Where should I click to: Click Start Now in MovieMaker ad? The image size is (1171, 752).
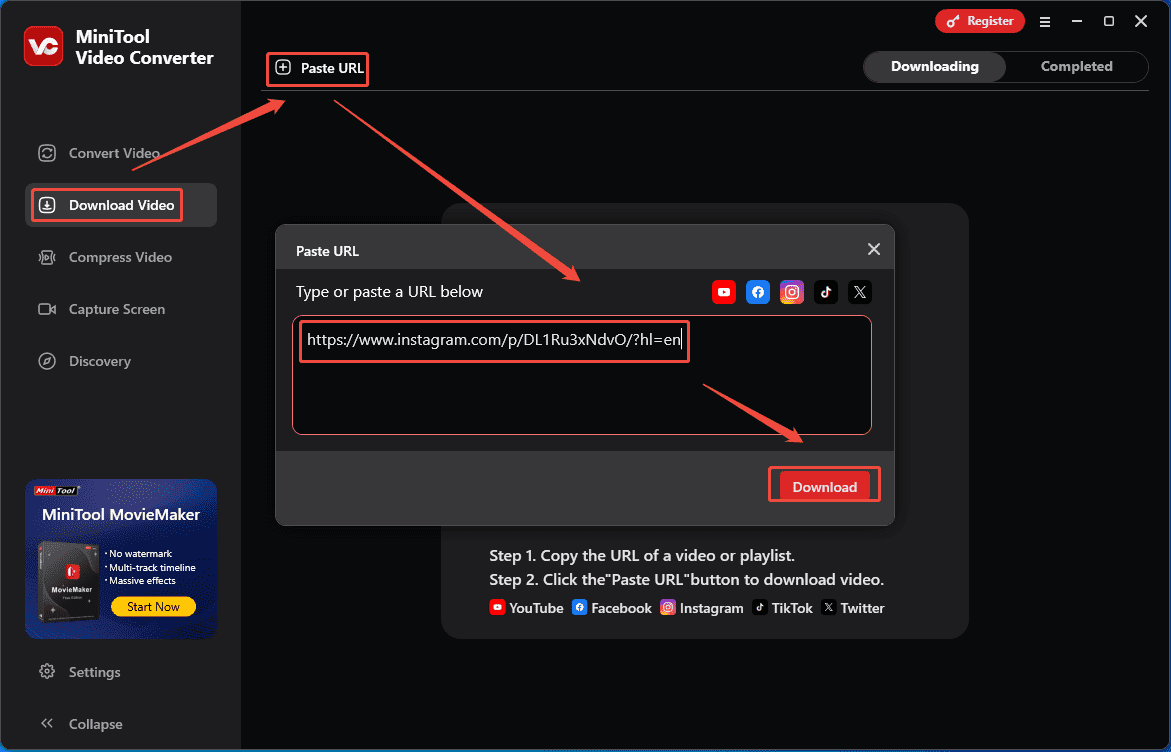(154, 606)
